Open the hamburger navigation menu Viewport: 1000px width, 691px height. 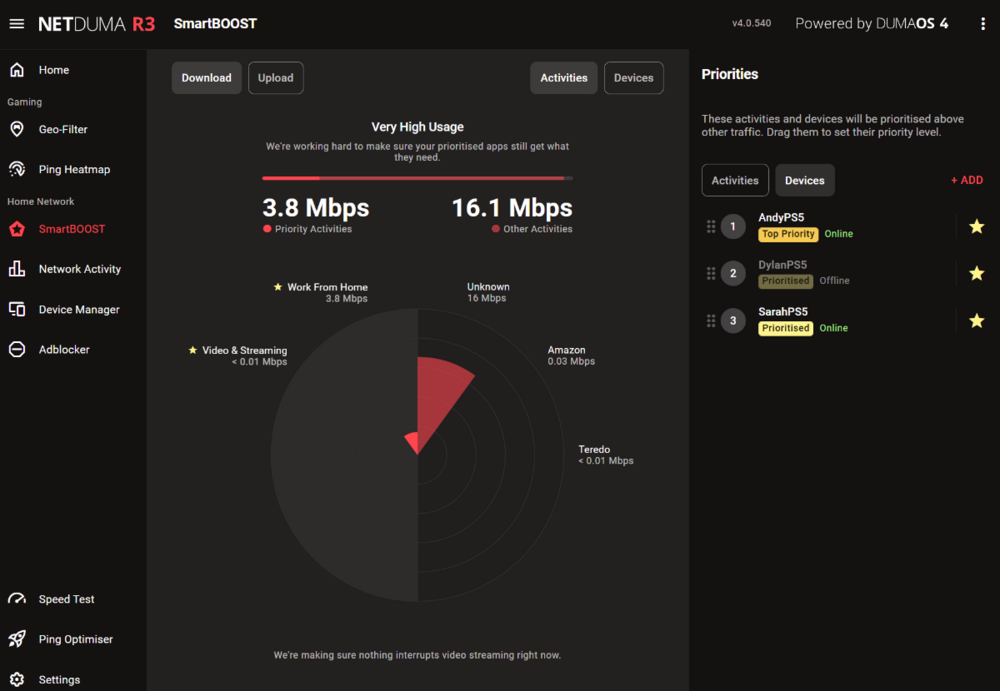tap(17, 24)
